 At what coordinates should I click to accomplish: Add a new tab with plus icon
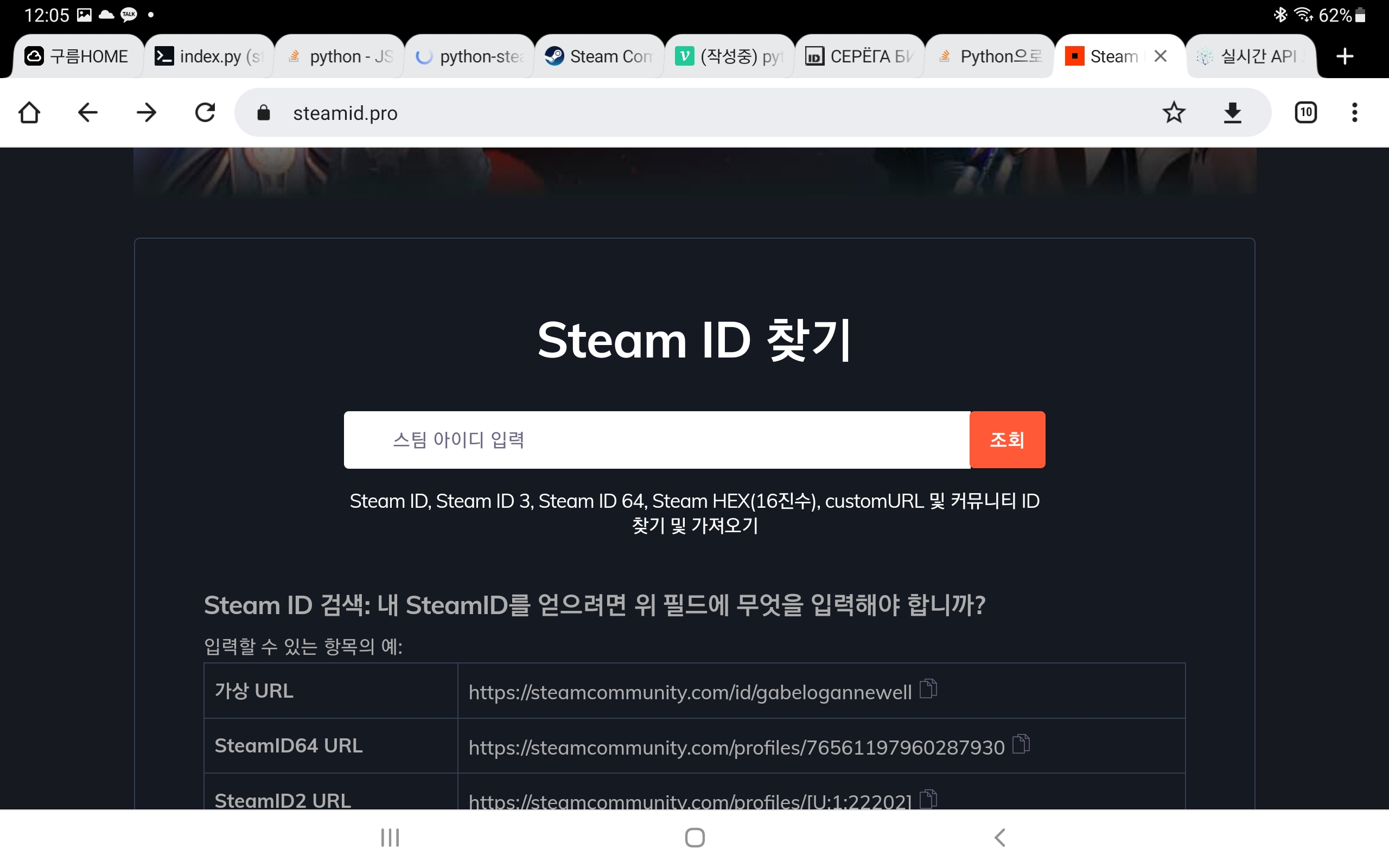(x=1345, y=56)
